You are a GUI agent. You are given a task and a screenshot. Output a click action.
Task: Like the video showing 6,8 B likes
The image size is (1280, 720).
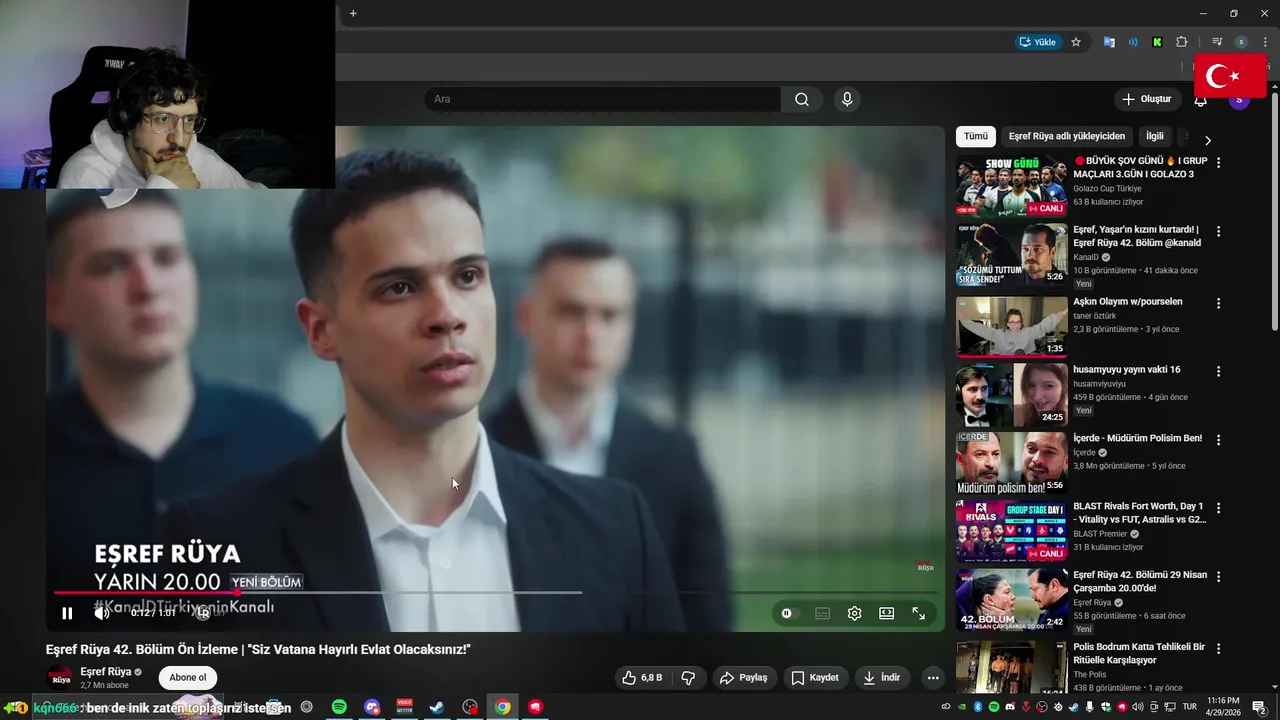pyautogui.click(x=643, y=677)
